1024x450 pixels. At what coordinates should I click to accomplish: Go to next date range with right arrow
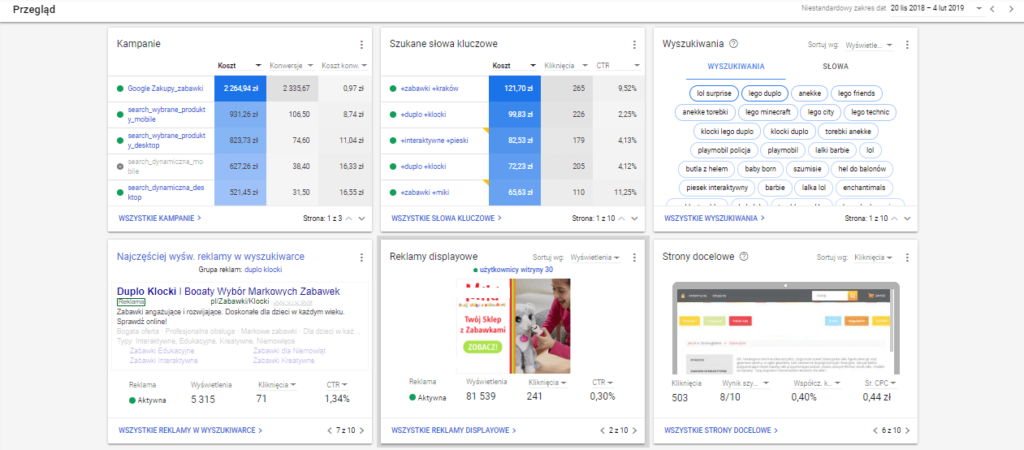click(1009, 9)
